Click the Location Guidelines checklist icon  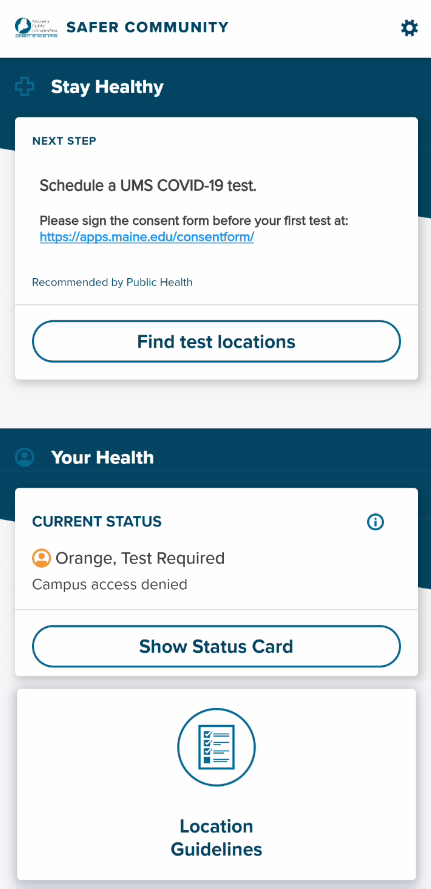click(216, 747)
